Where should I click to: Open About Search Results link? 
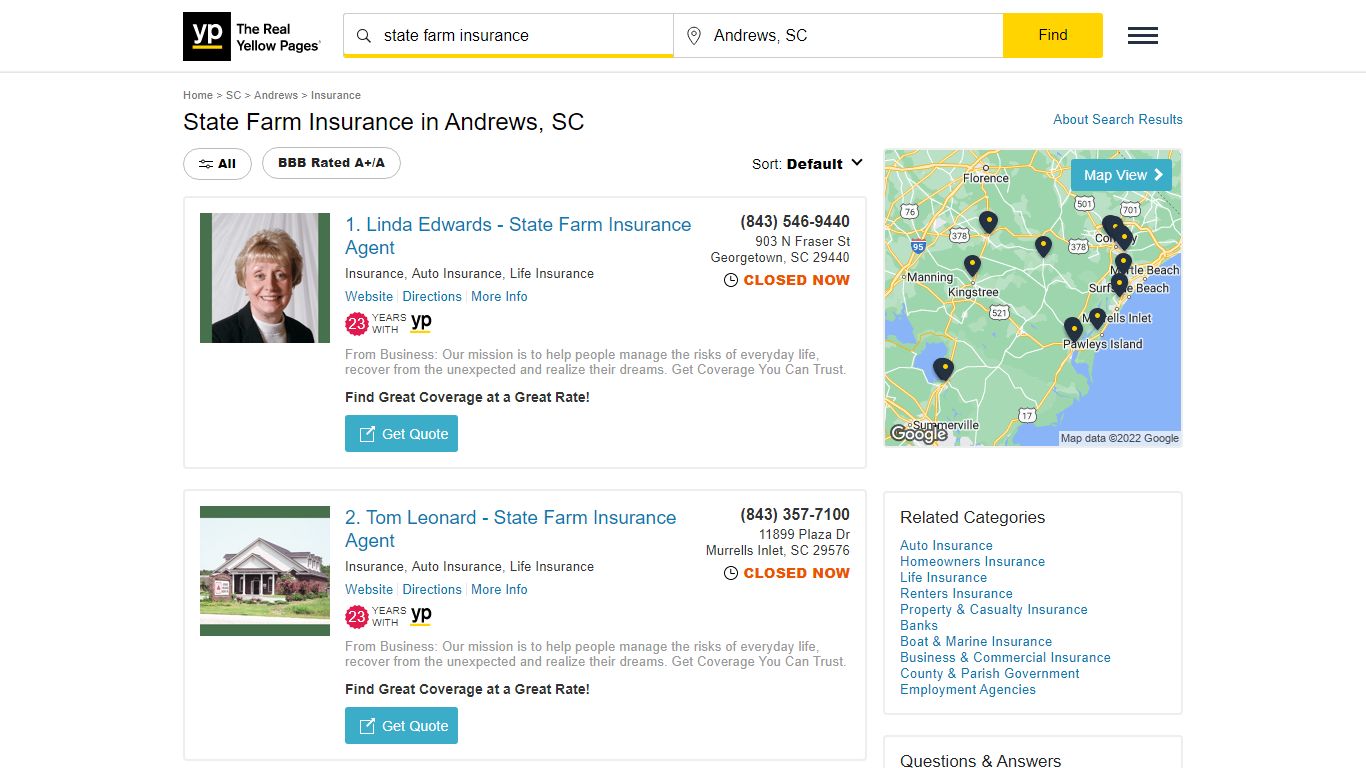[x=1118, y=119]
